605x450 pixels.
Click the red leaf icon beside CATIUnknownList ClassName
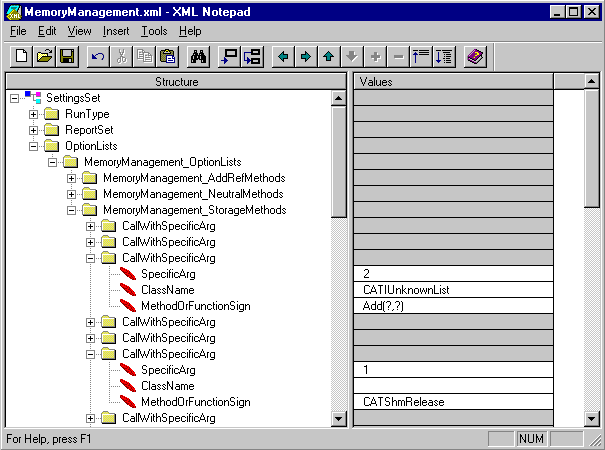tap(128, 289)
